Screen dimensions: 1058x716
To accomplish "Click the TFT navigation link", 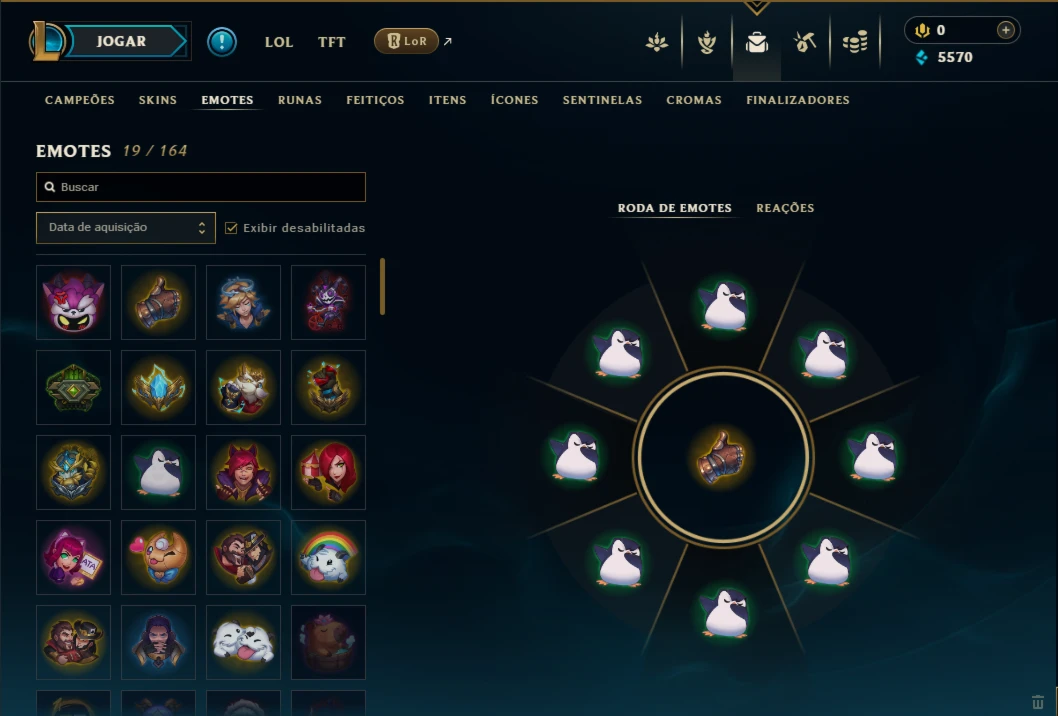I will [331, 42].
